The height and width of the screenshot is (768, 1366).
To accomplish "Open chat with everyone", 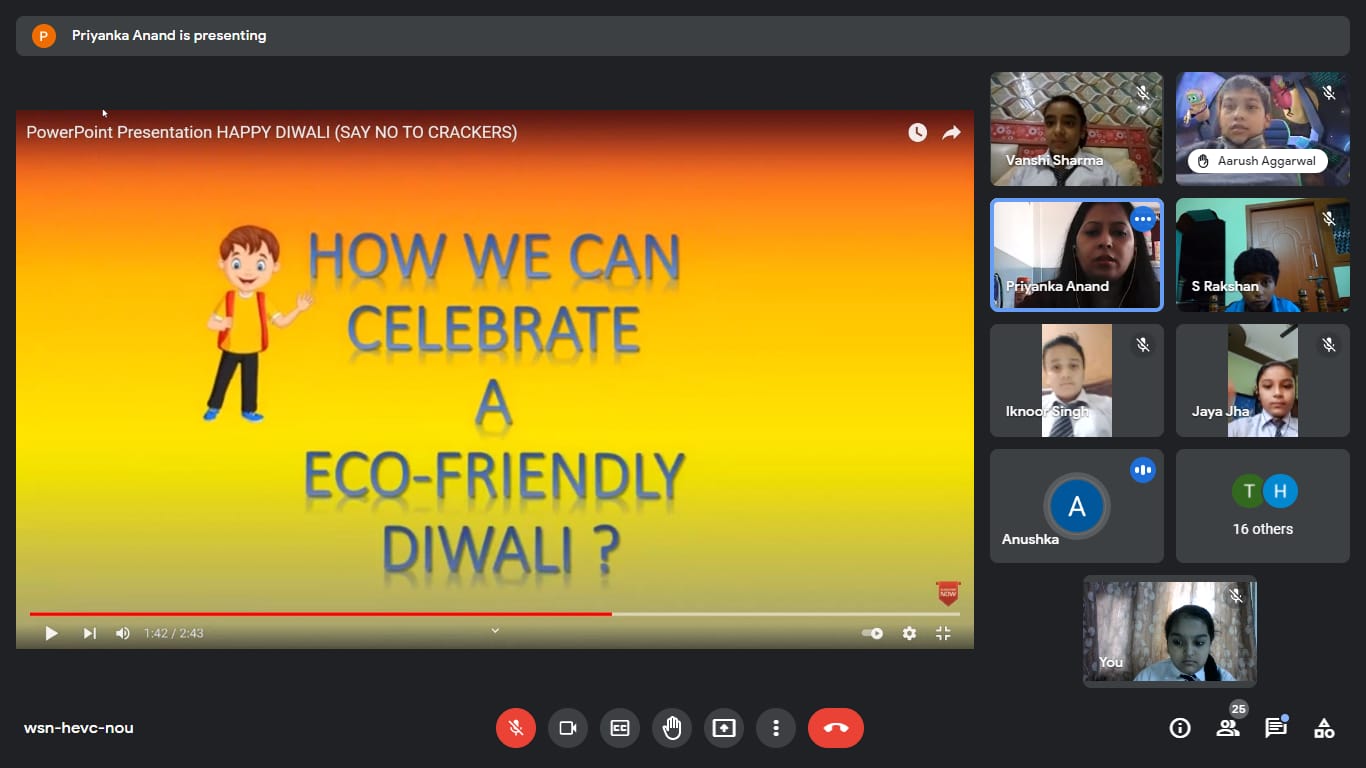I will click(x=1276, y=728).
